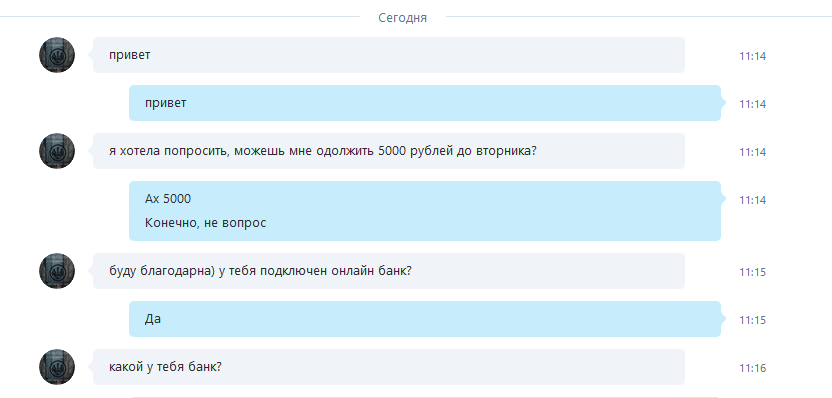This screenshot has width=832, height=398.
Task: Open sender avatar next to the 5000 rubles request
Action: click(57, 151)
